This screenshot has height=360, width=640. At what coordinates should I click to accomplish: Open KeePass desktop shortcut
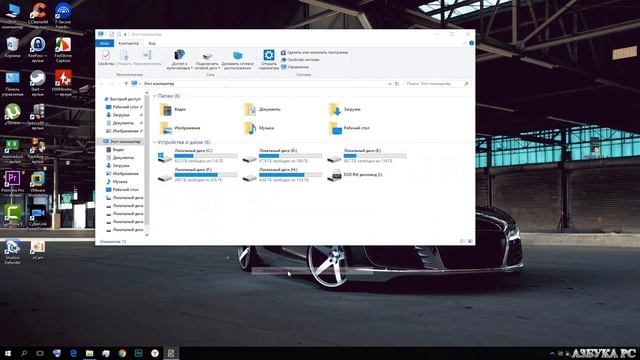click(x=38, y=49)
